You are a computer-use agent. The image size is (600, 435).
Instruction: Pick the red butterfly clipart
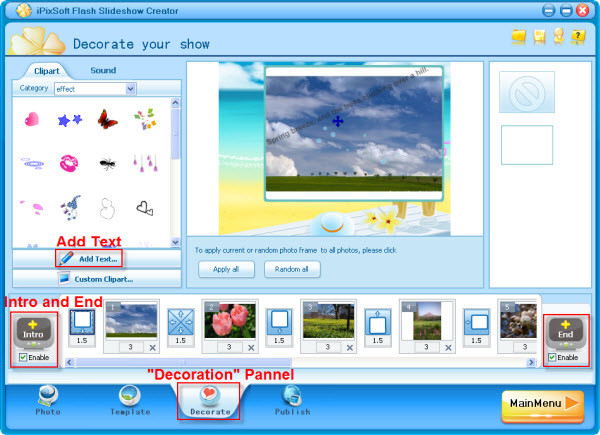[x=108, y=119]
